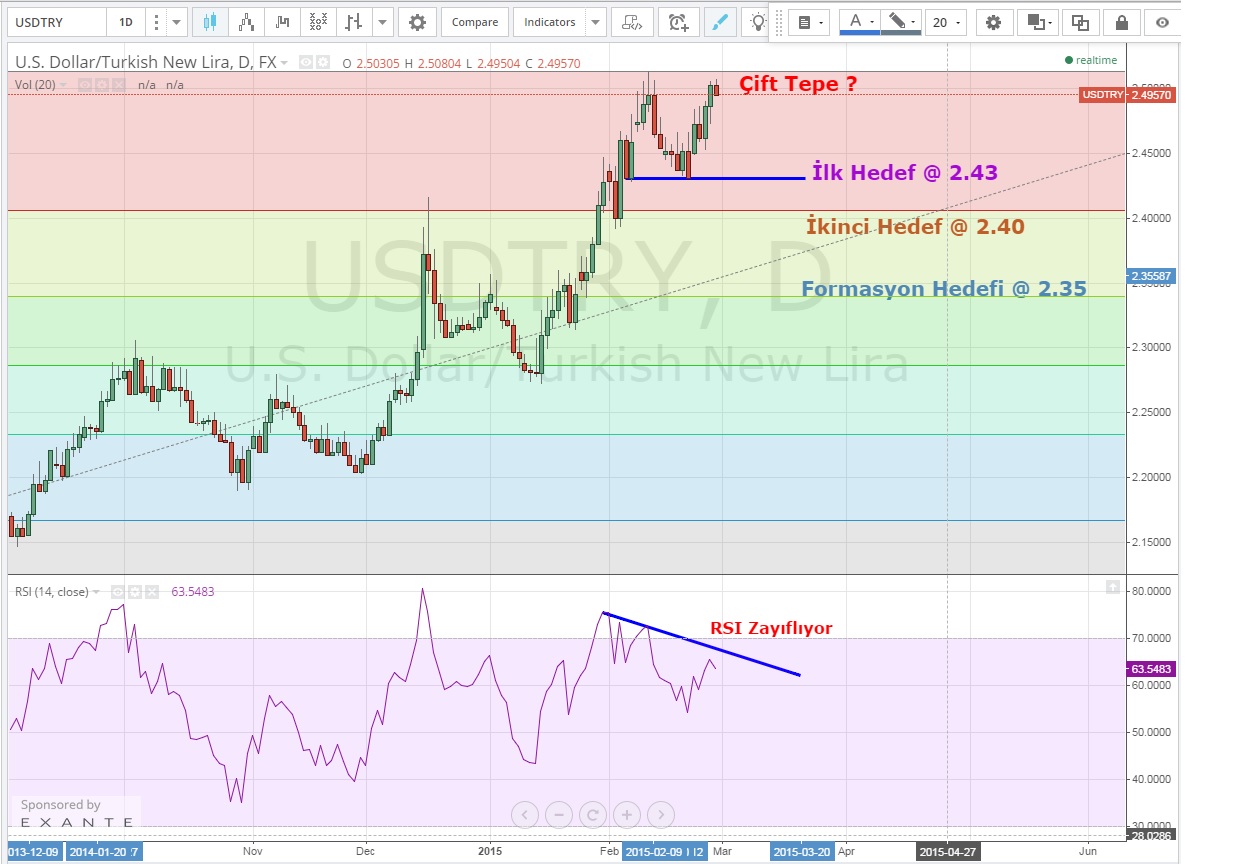Switch to the line chart style icon

pos(283,22)
